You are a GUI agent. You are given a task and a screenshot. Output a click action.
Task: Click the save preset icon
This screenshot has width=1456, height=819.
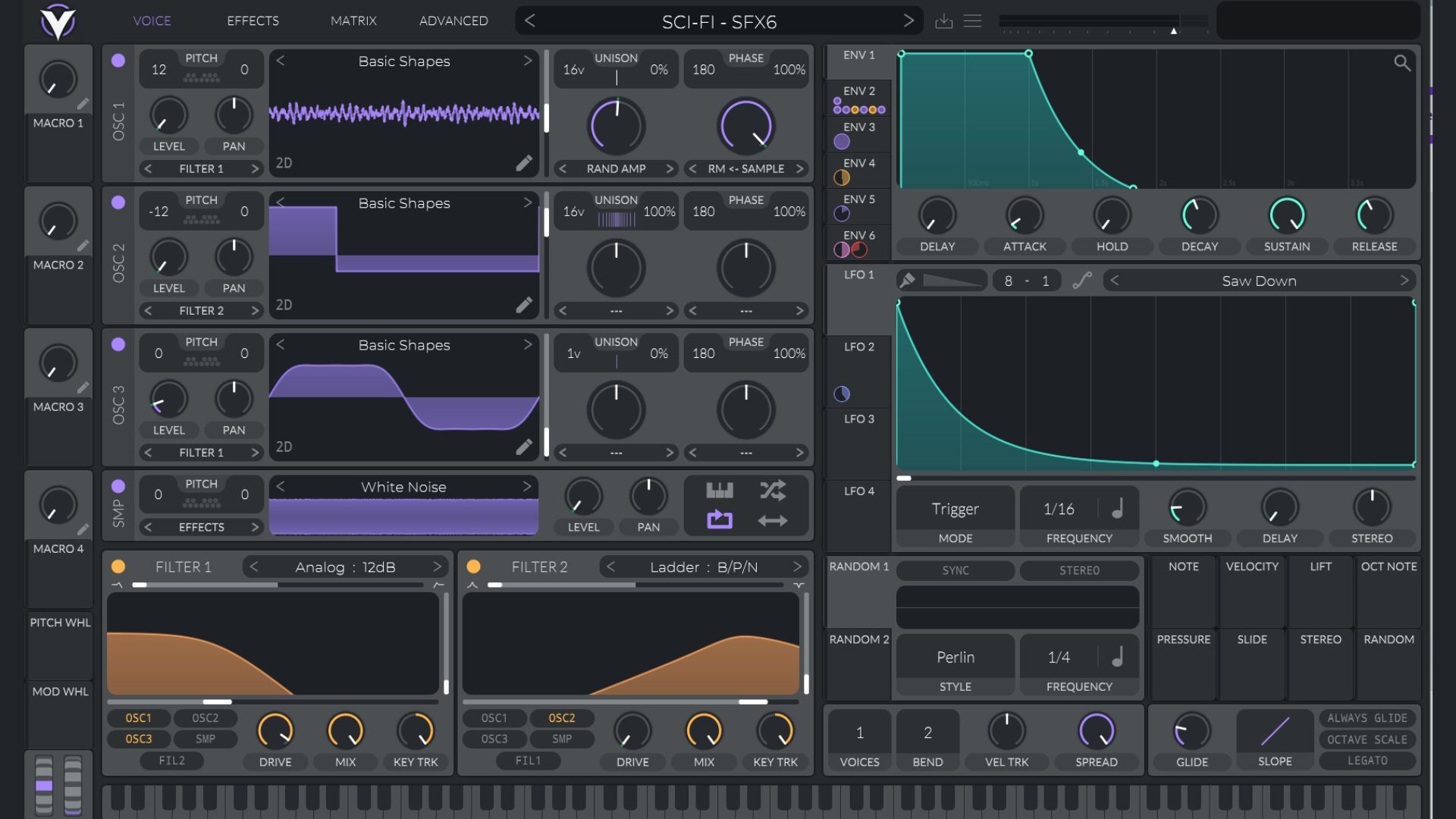943,21
